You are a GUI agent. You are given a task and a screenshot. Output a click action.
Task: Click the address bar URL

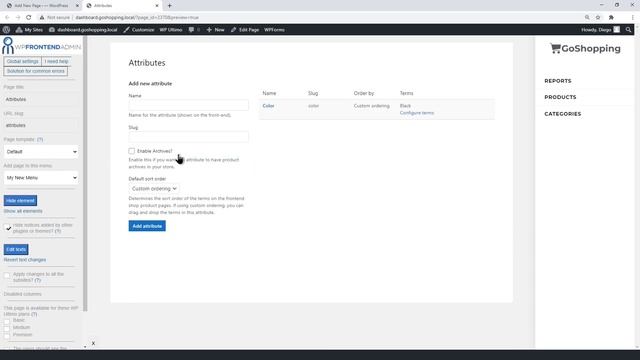137,18
